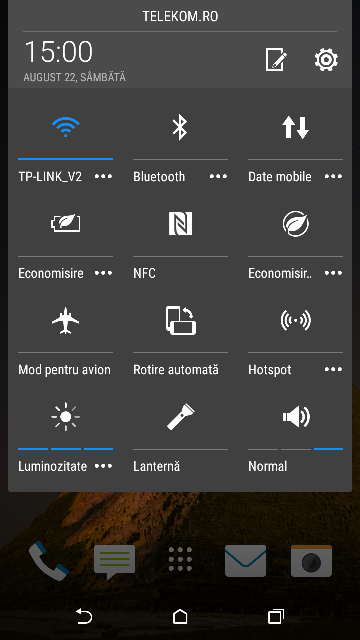Viewport: 360px width, 640px height.
Task: Toggle Wi-Fi TP-LINK_V2 off
Action: click(65, 127)
